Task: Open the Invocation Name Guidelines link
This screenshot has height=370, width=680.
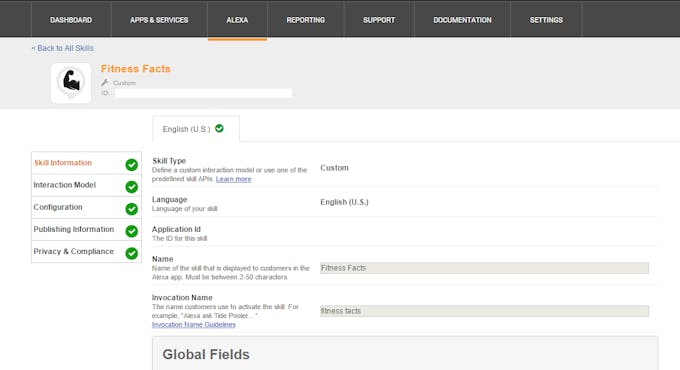Action: click(194, 324)
